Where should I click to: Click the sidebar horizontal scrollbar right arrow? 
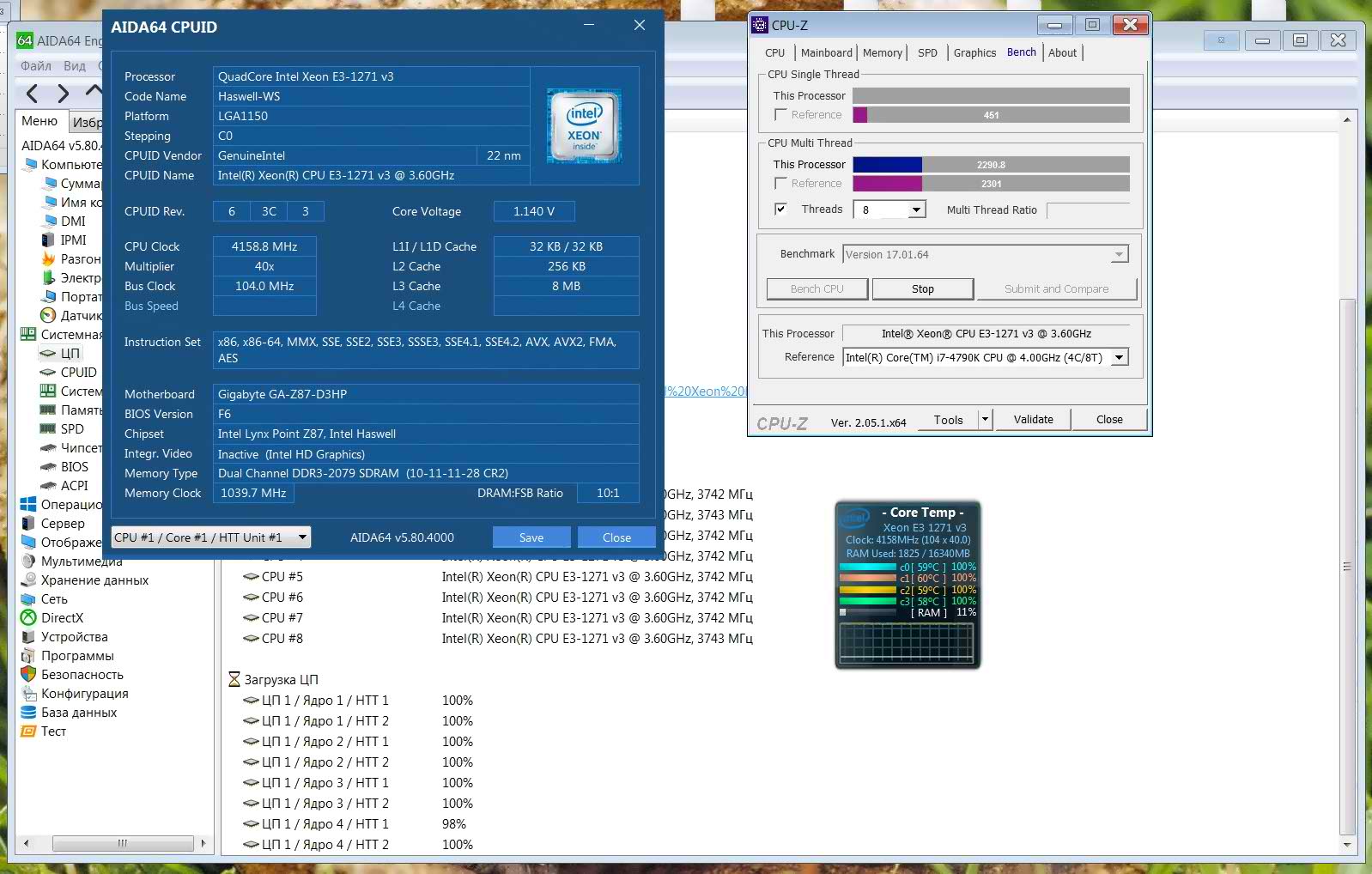click(203, 843)
